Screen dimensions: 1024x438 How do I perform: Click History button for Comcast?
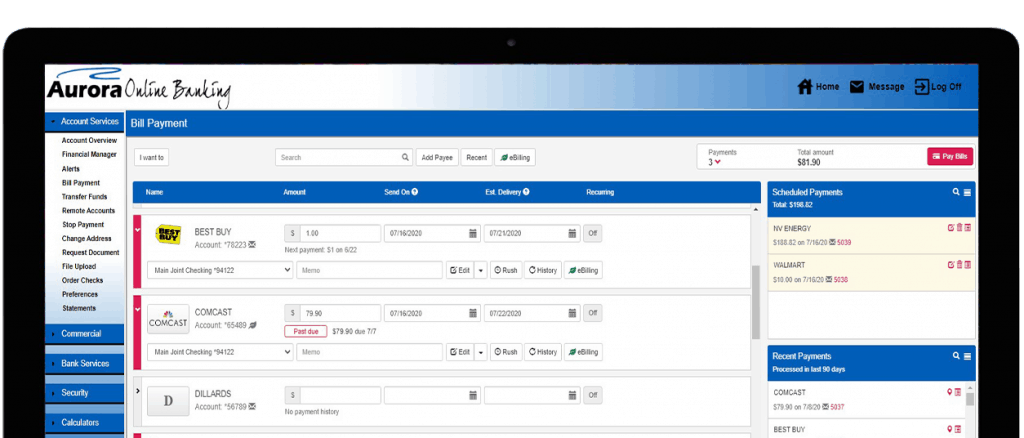[543, 352]
